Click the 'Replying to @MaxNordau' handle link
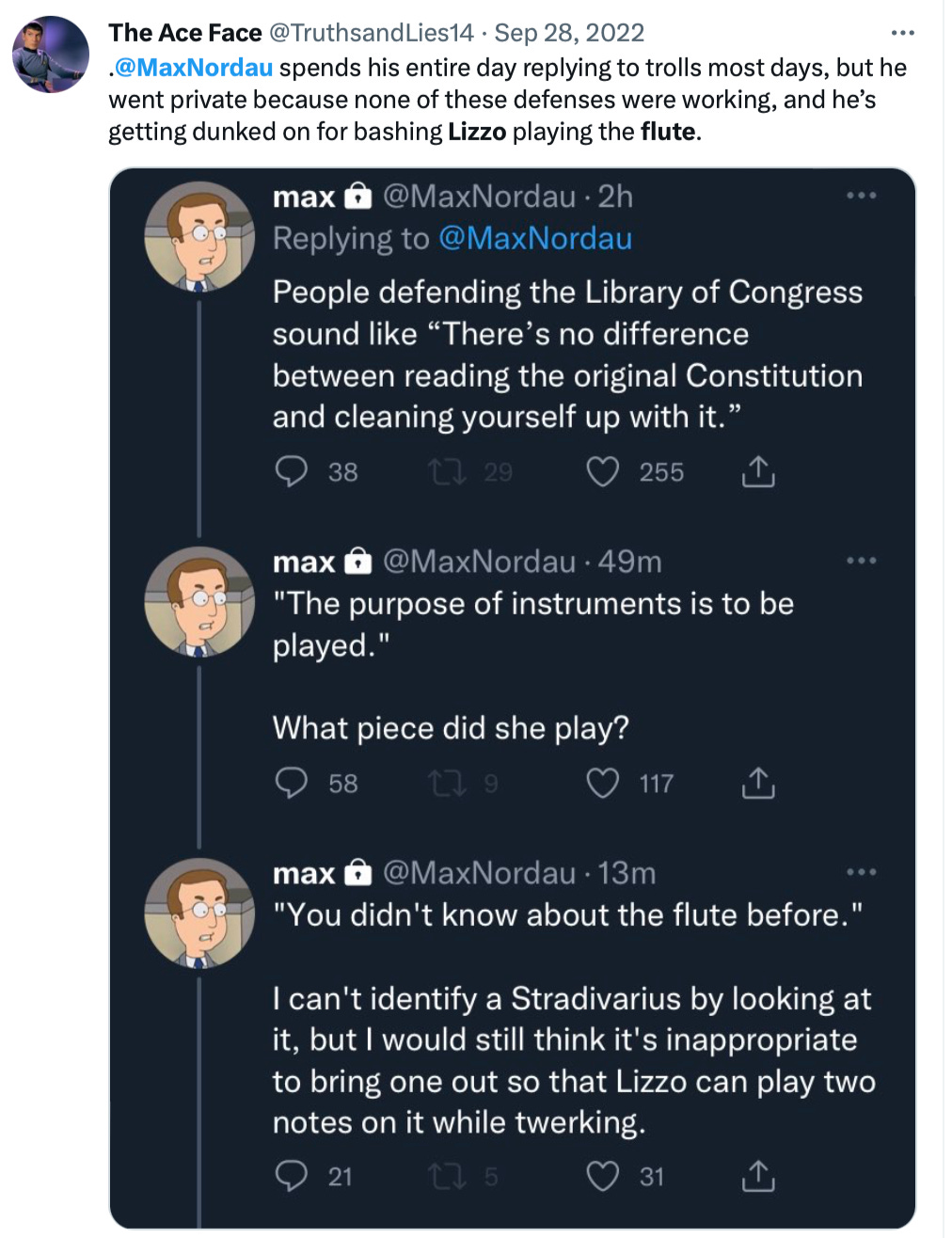 click(x=535, y=238)
